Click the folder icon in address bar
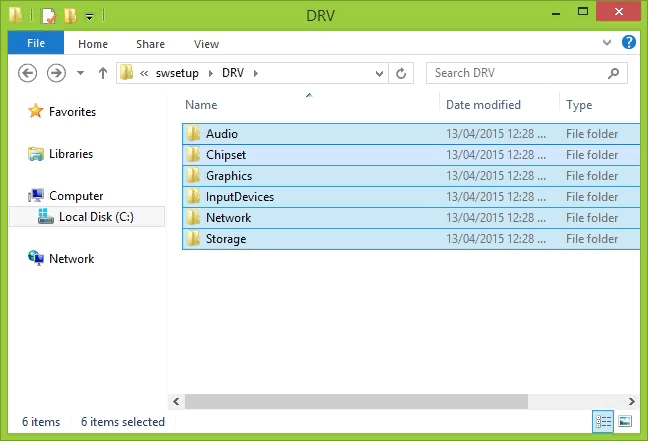Image resolution: width=648 pixels, height=441 pixels. [x=126, y=73]
